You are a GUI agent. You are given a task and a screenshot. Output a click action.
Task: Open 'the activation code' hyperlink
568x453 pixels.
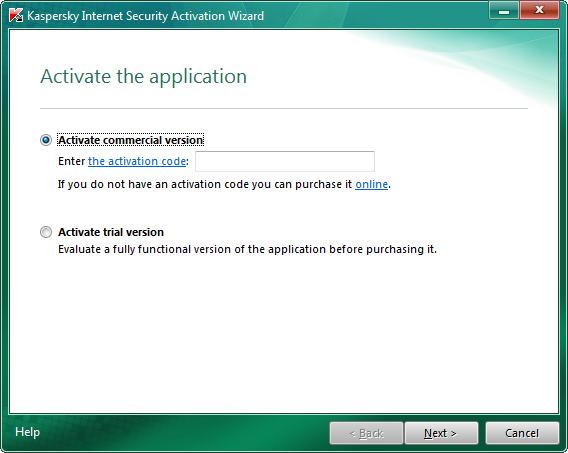tap(137, 161)
